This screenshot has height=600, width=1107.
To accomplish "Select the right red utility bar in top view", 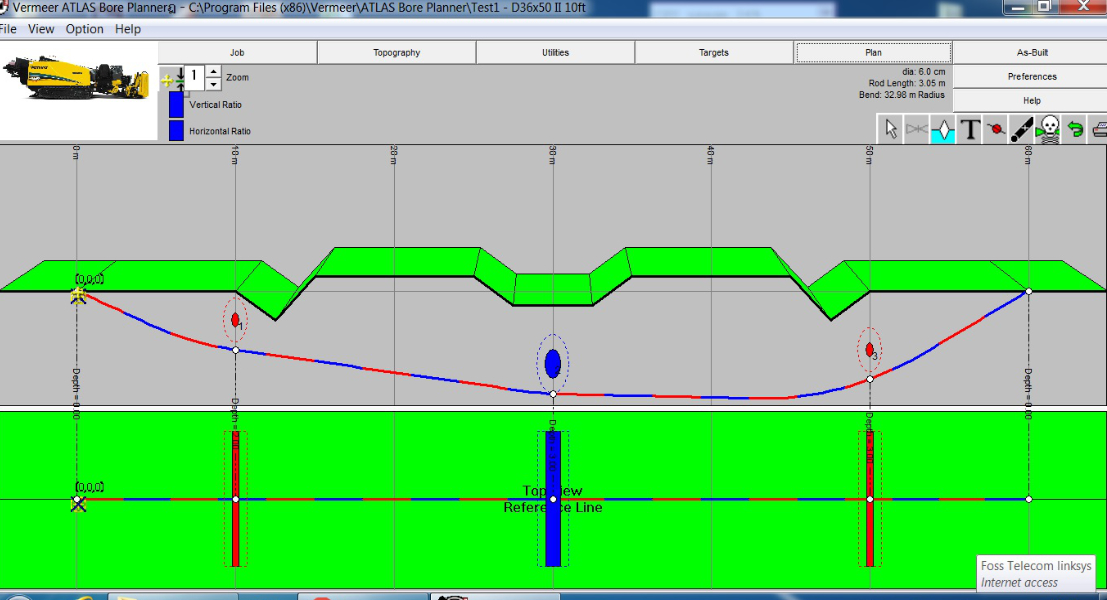I will click(x=870, y=498).
